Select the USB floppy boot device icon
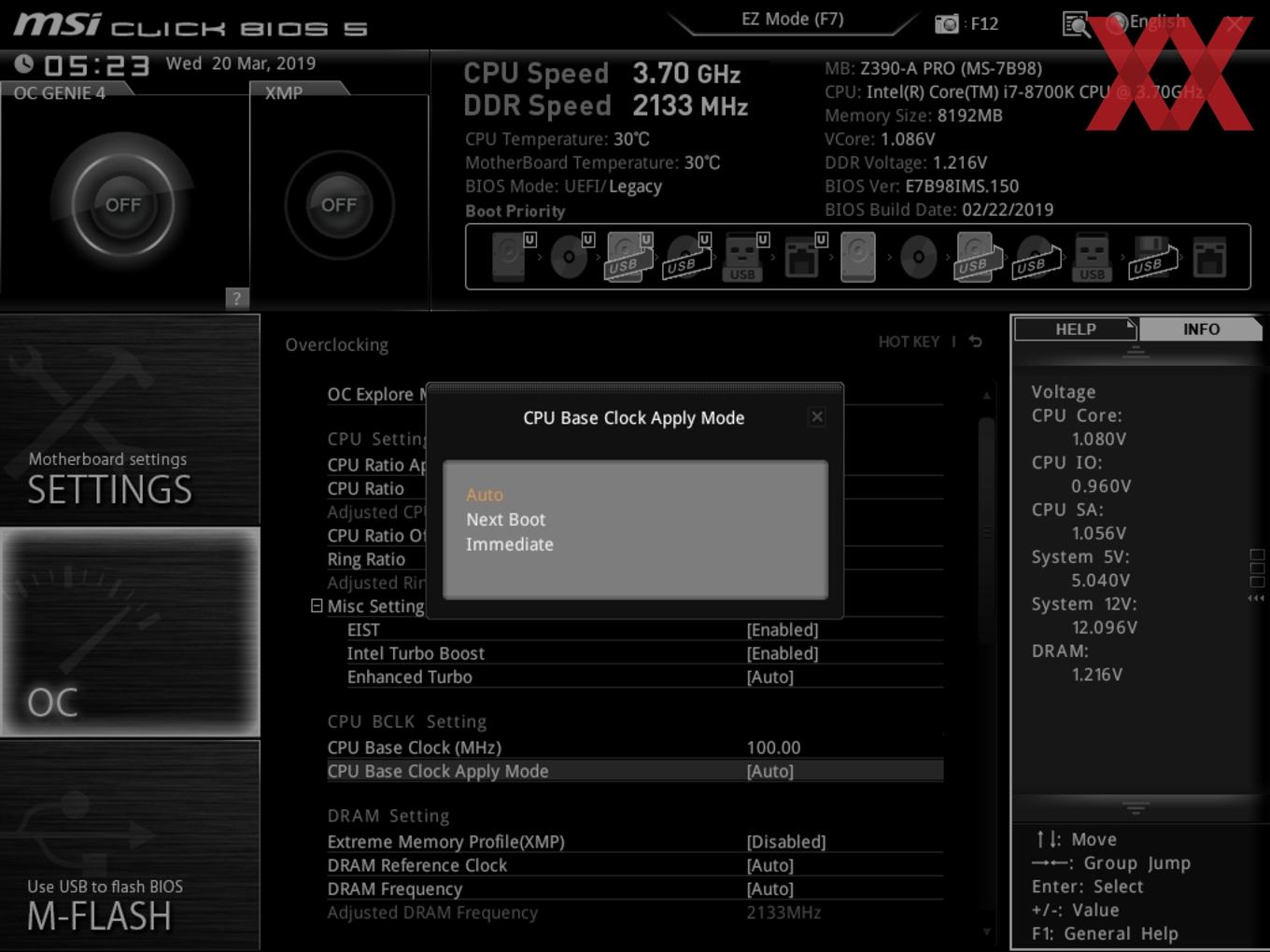 1153,257
